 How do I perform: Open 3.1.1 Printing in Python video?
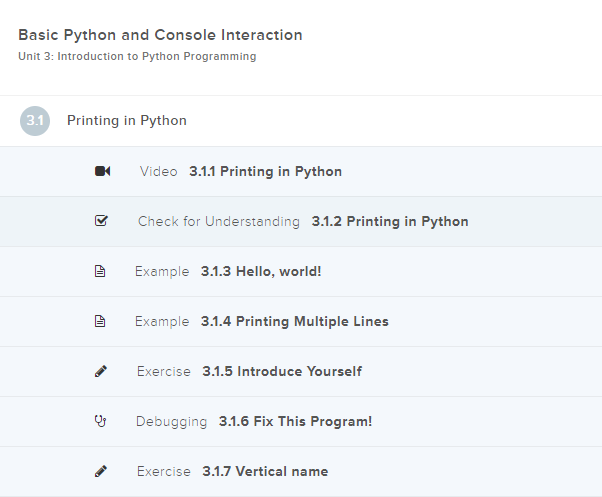pyautogui.click(x=265, y=171)
